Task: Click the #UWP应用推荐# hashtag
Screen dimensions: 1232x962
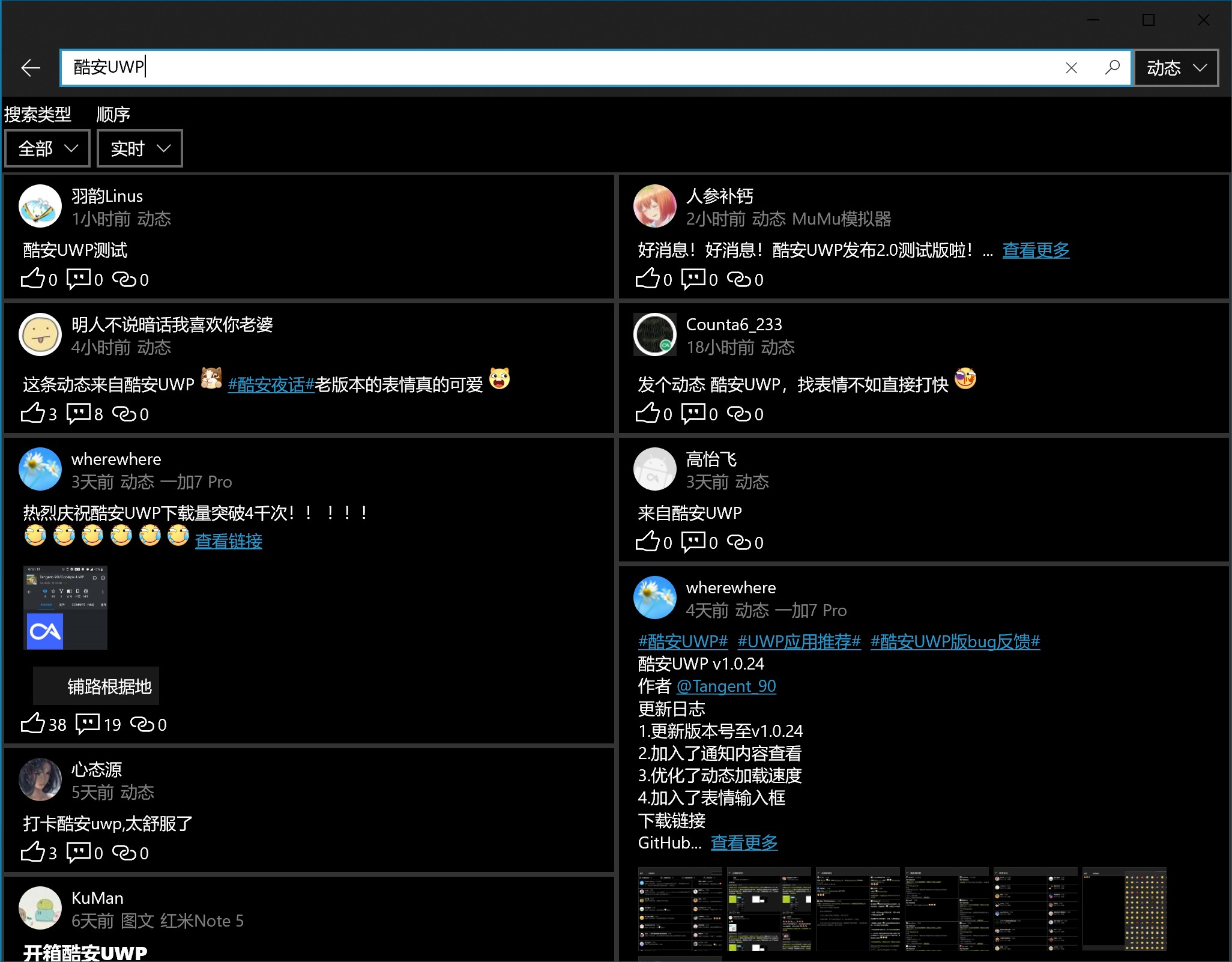Action: pyautogui.click(x=799, y=641)
